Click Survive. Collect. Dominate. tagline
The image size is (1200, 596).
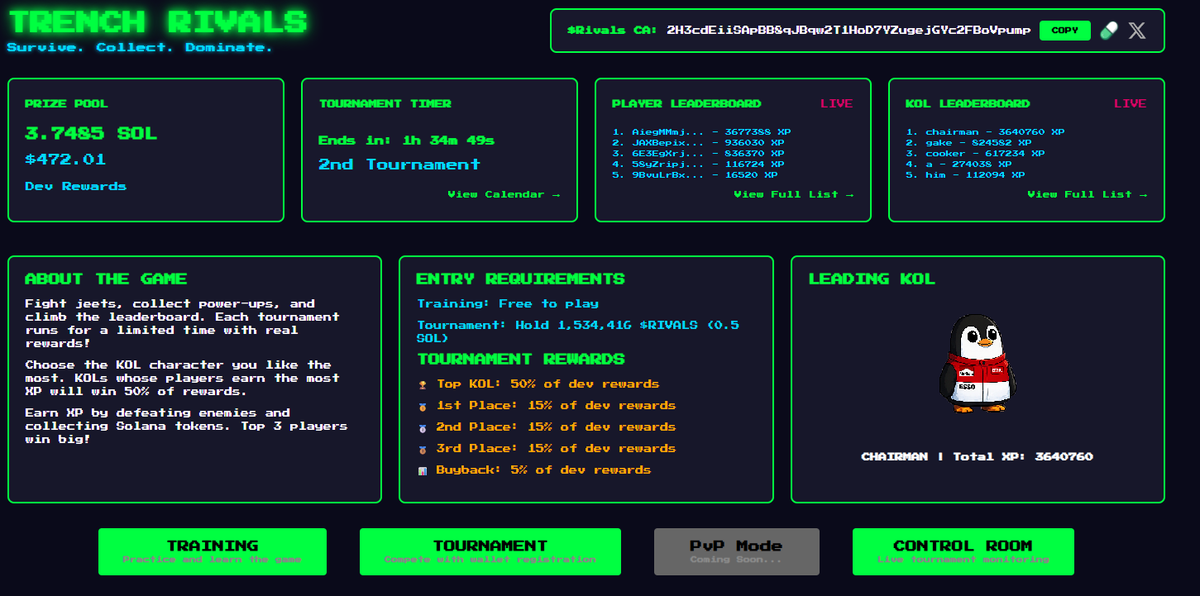pos(139,47)
